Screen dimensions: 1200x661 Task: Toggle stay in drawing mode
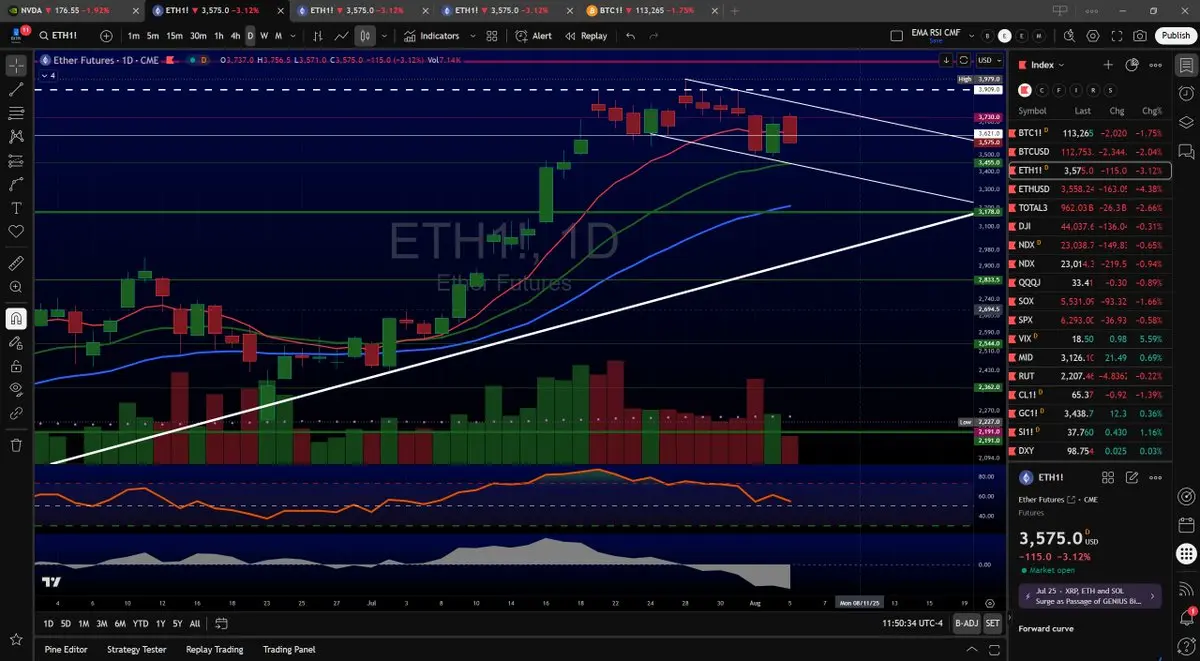pyautogui.click(x=16, y=342)
